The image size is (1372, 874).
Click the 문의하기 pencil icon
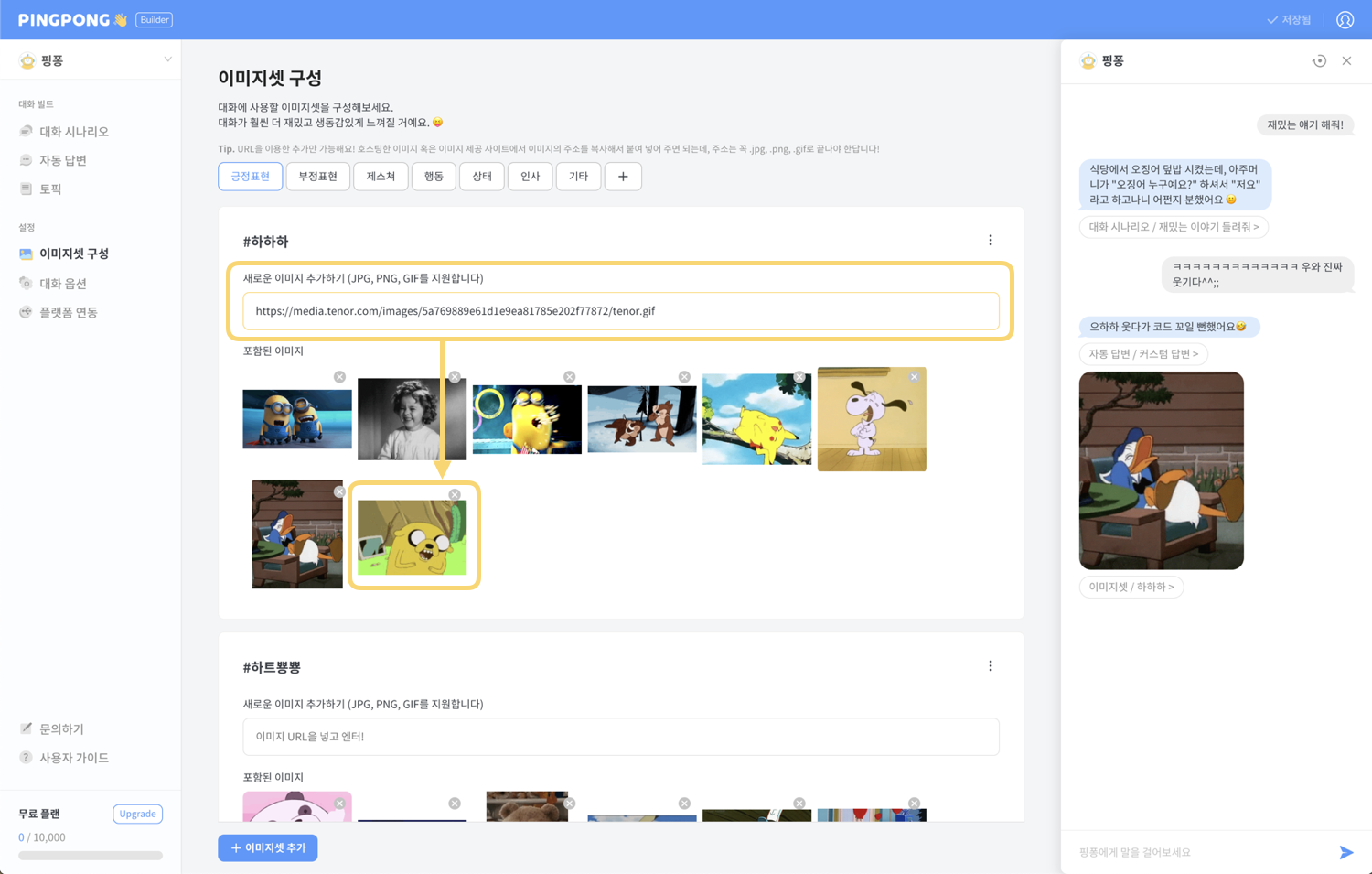coord(26,728)
